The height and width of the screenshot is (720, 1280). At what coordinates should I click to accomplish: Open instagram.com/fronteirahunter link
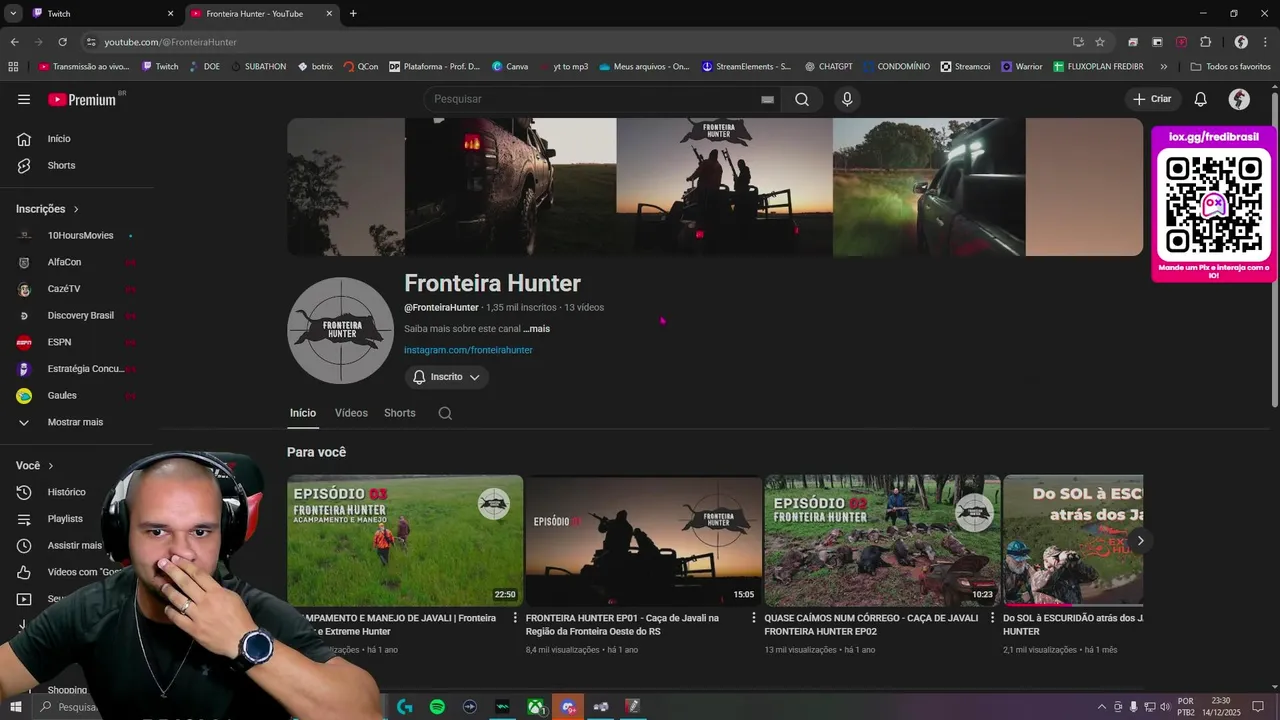coord(468,350)
